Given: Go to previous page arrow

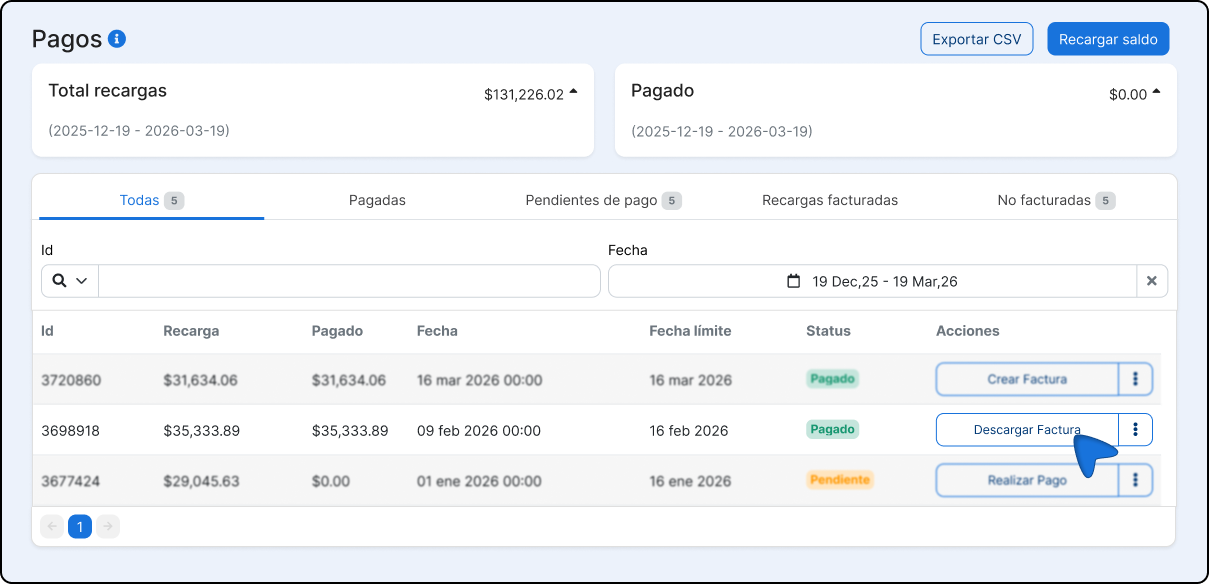Looking at the screenshot, I should tap(52, 526).
